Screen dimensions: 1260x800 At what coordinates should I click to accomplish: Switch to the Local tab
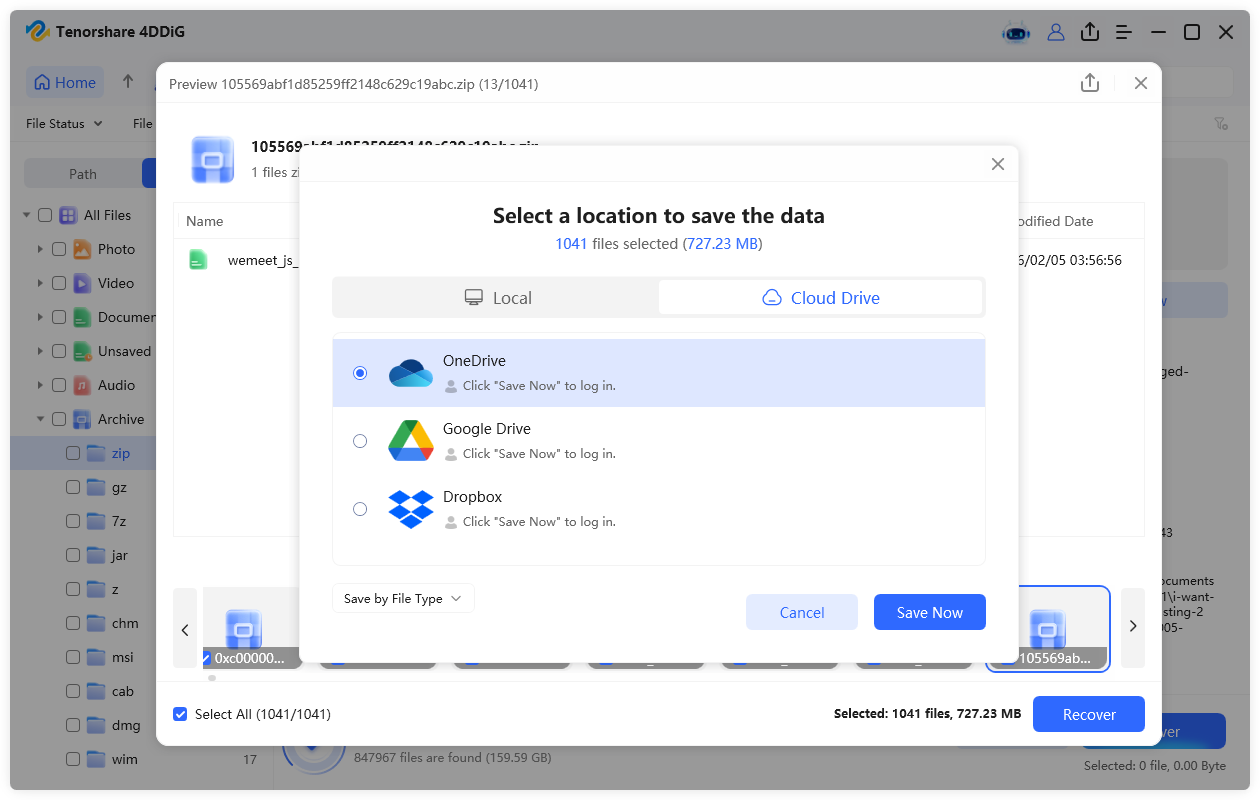(497, 298)
